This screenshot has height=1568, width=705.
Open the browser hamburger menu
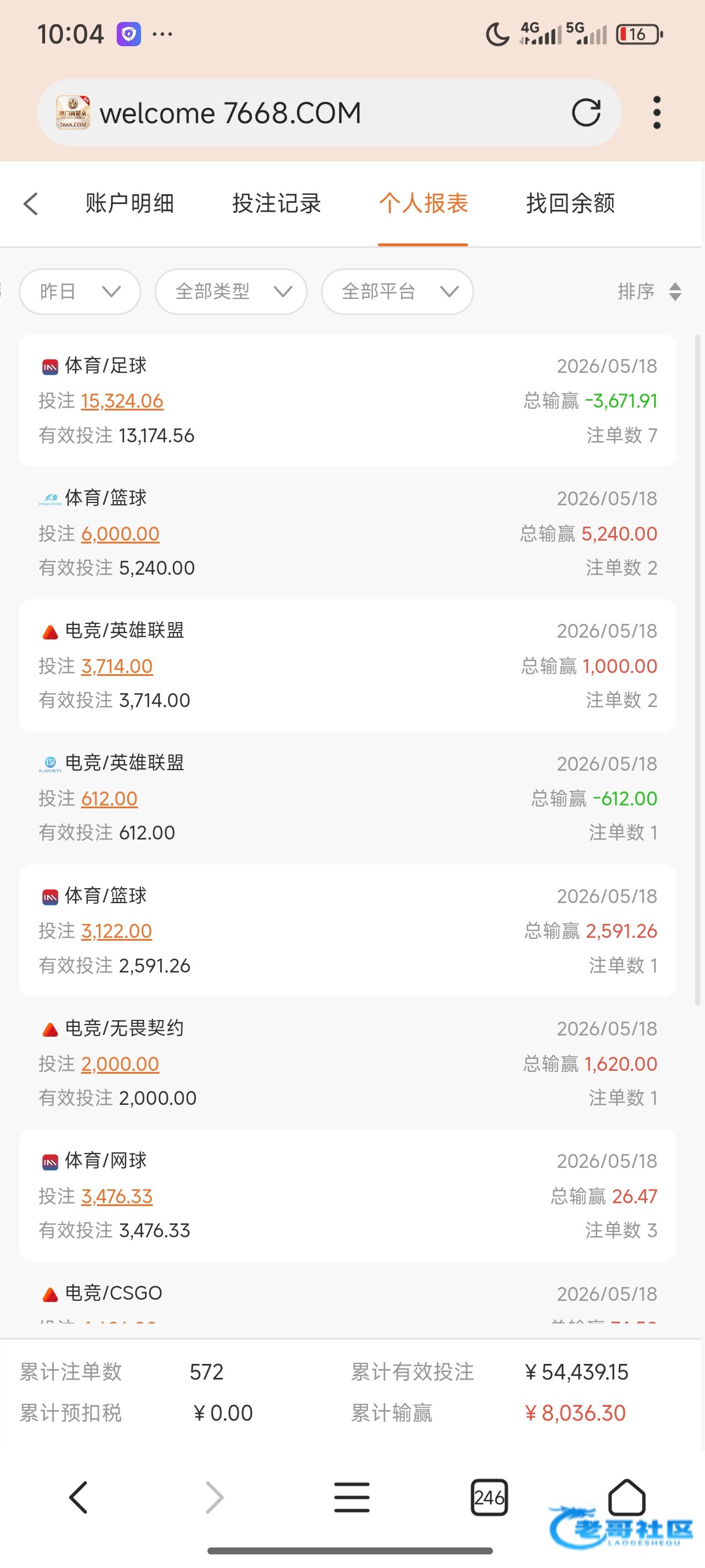(351, 1497)
